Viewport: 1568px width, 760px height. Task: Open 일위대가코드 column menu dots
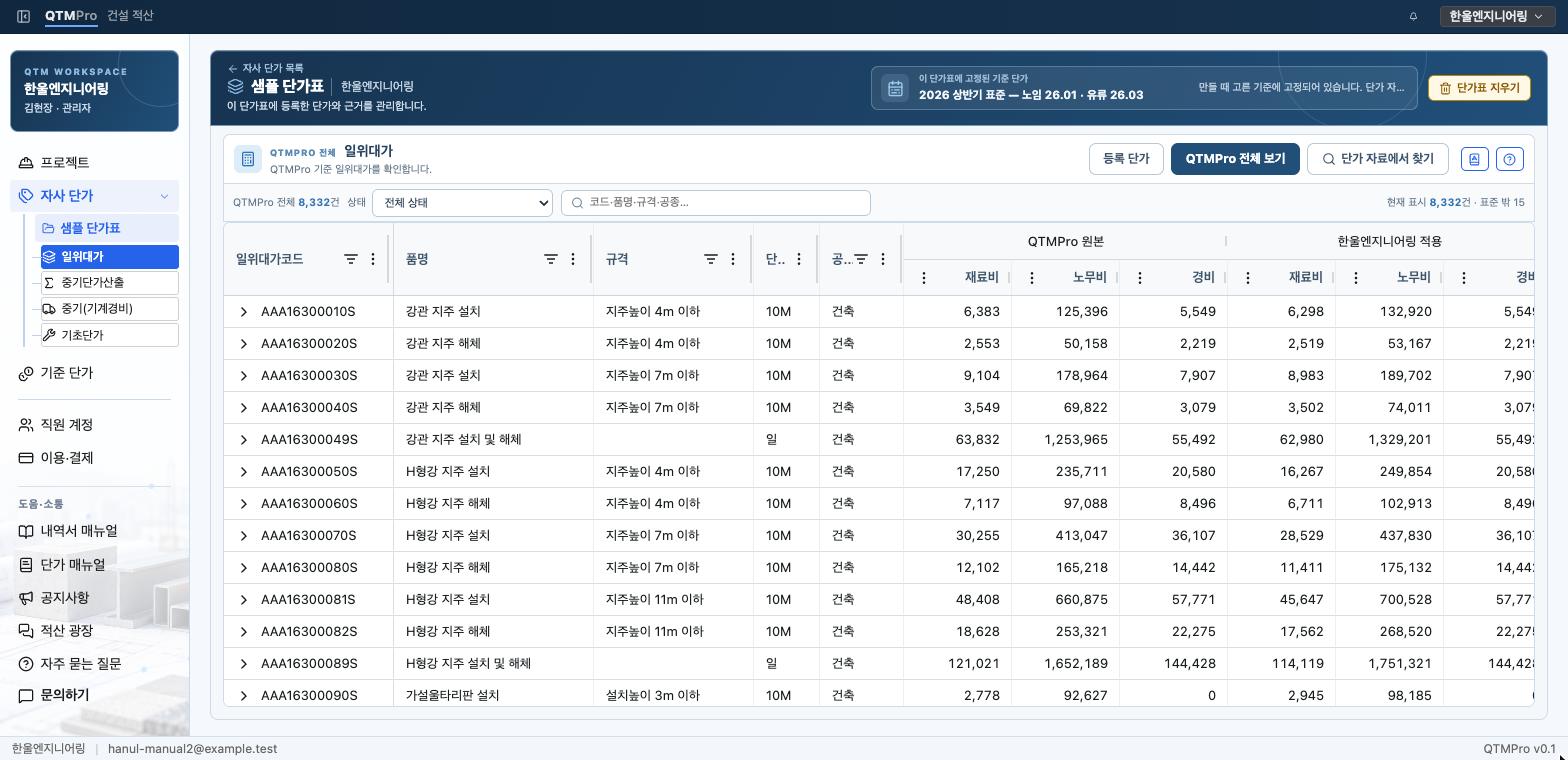(x=373, y=259)
